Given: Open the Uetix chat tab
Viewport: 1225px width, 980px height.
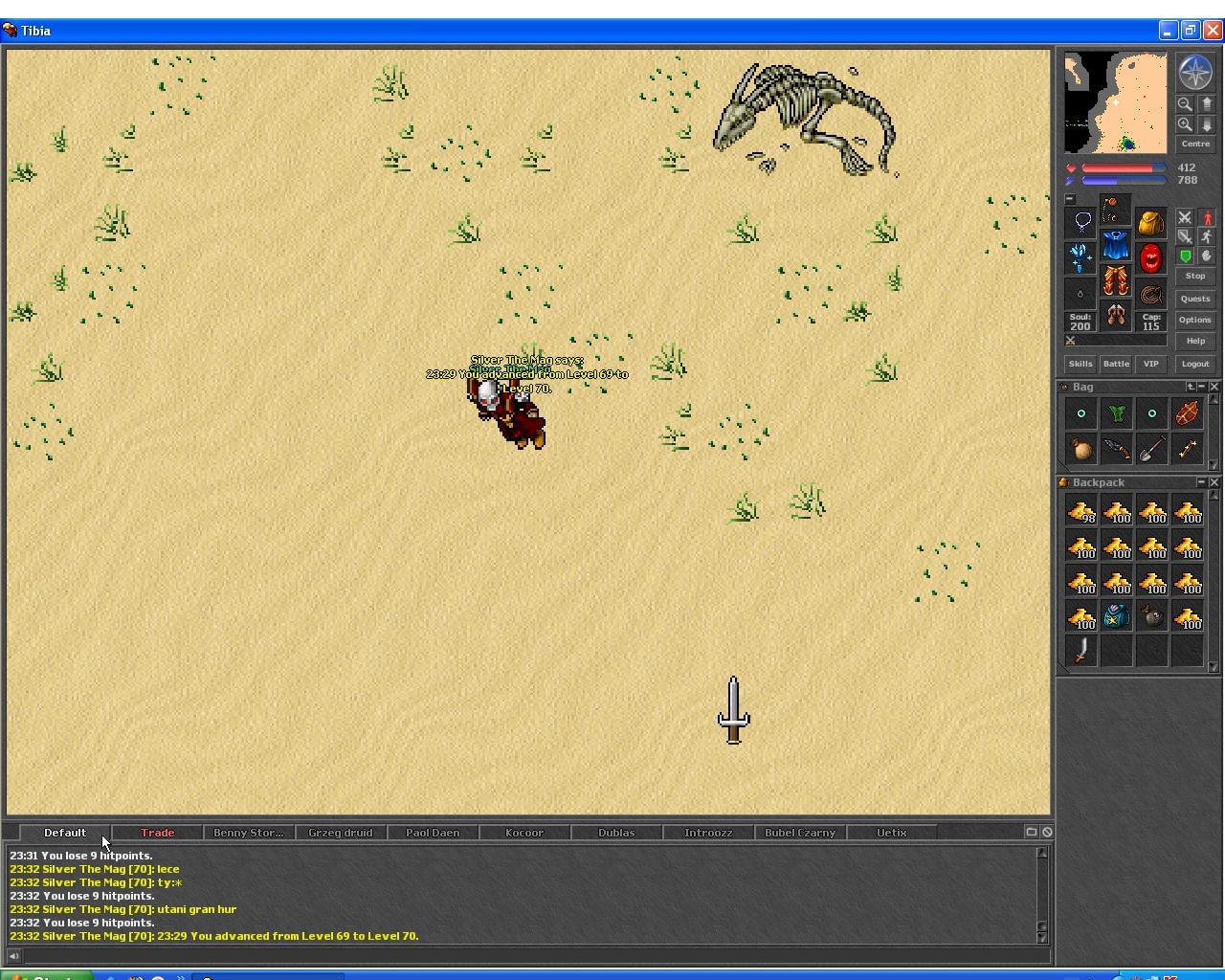Looking at the screenshot, I should click(892, 833).
